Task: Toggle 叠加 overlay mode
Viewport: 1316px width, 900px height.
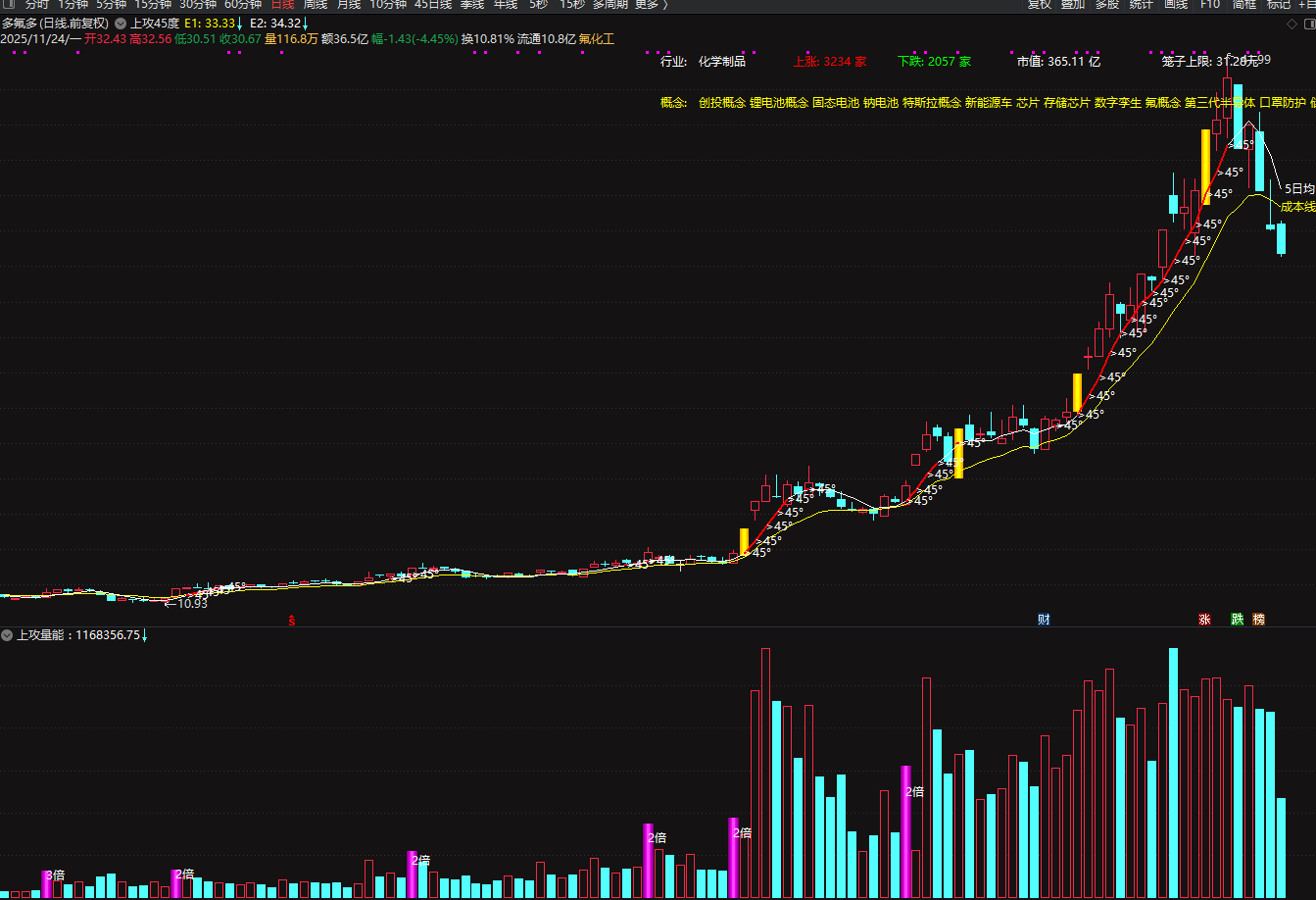Action: (x=1072, y=5)
